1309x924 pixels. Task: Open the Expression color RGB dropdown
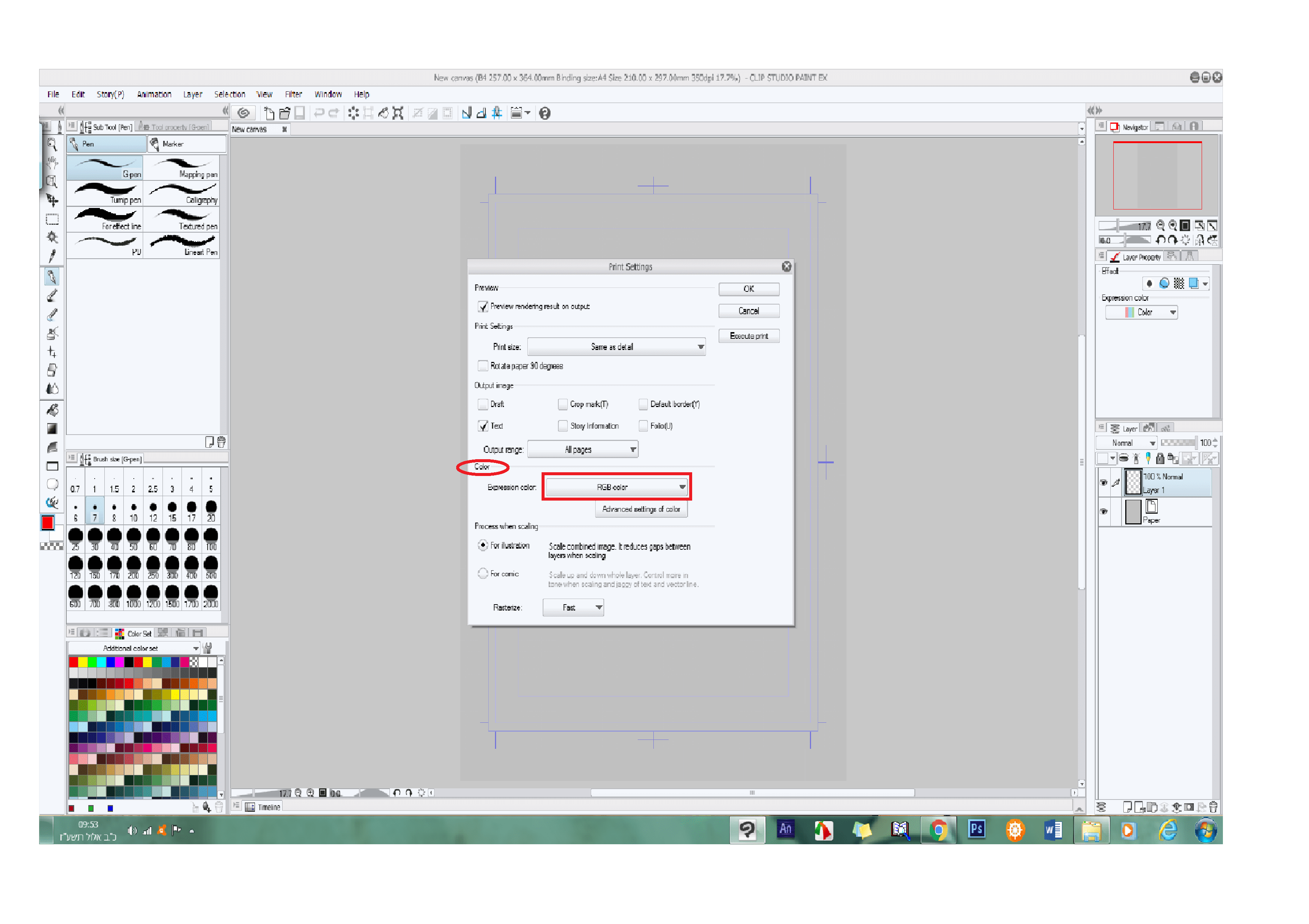(616, 488)
